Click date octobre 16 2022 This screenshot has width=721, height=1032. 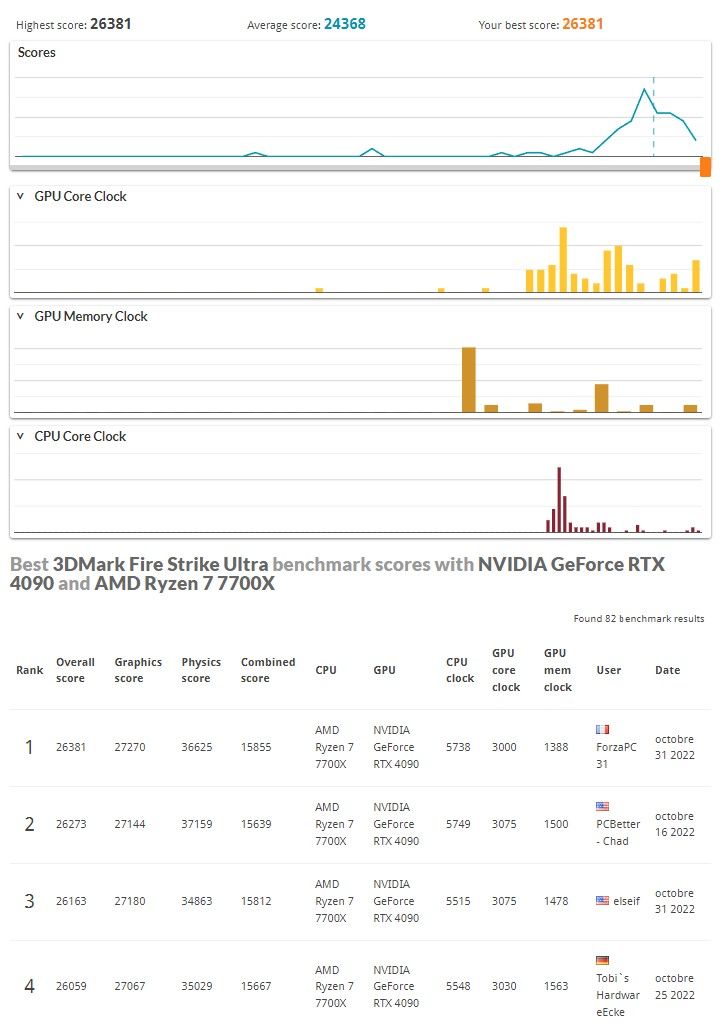[x=674, y=824]
